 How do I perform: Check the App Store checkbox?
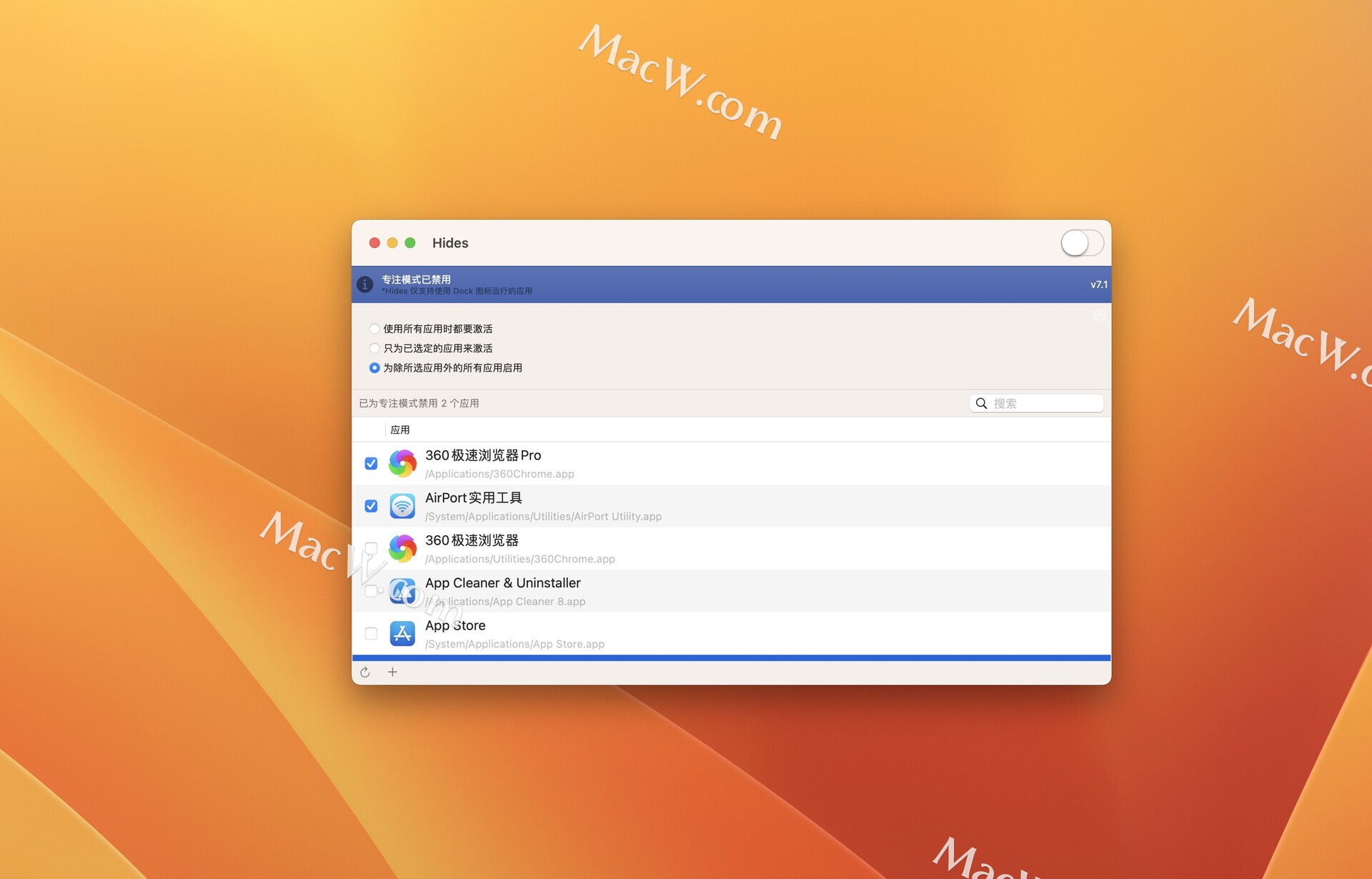[371, 633]
